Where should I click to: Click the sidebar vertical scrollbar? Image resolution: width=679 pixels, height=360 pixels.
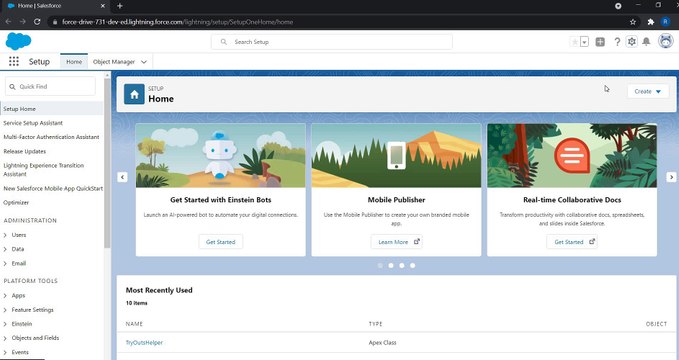(x=107, y=162)
